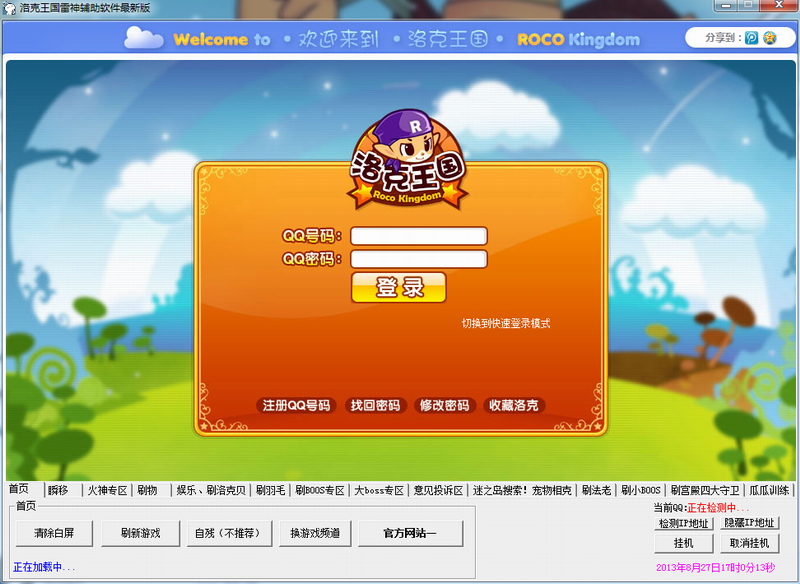Click the 检测IP地址 button

tap(683, 523)
